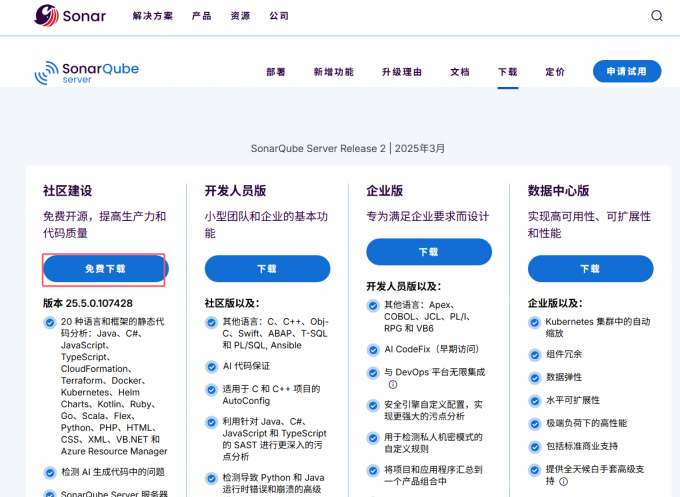Click check icon beside 数据弹性

point(534,378)
